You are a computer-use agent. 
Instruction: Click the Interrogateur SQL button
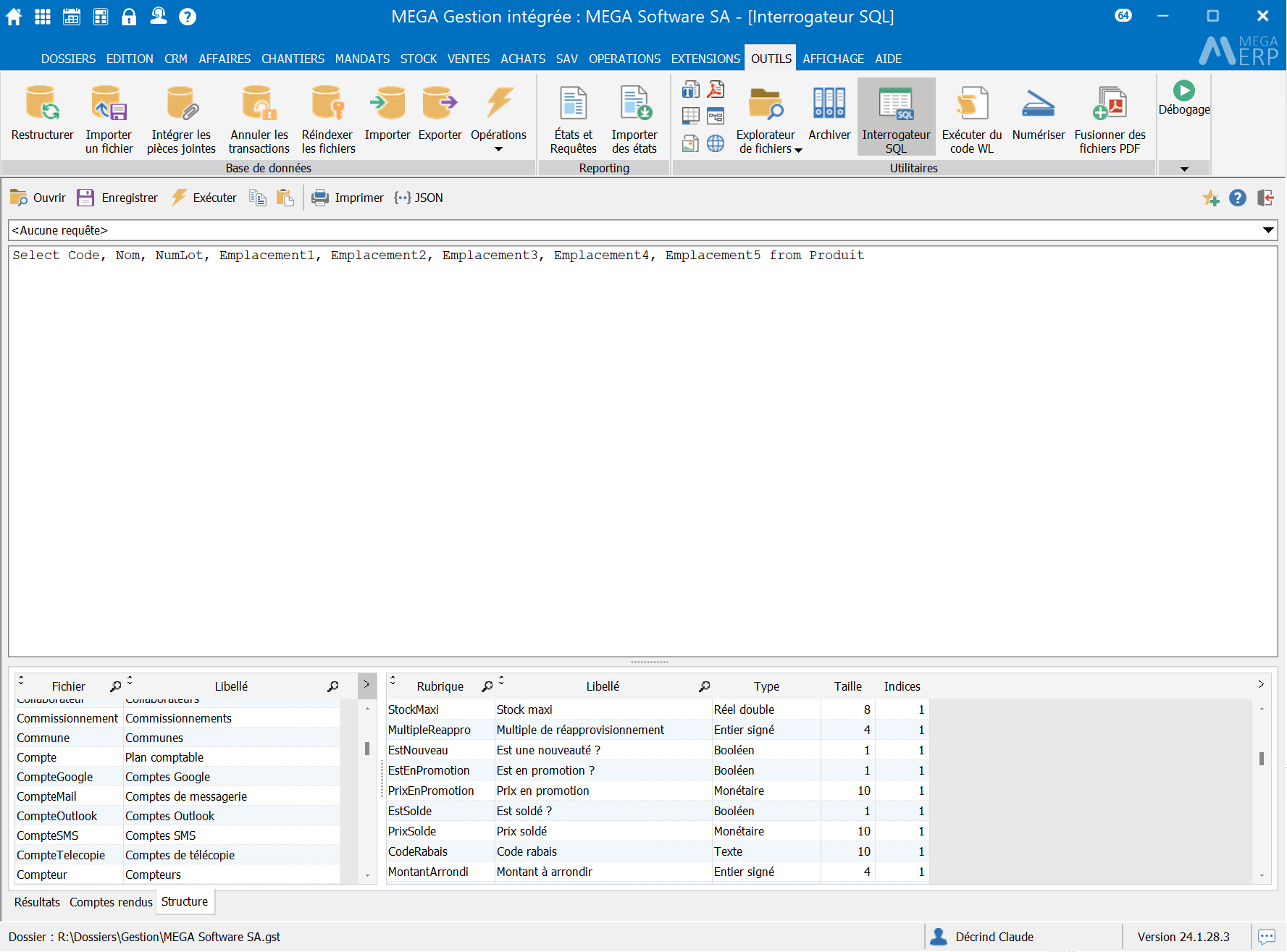click(x=896, y=117)
